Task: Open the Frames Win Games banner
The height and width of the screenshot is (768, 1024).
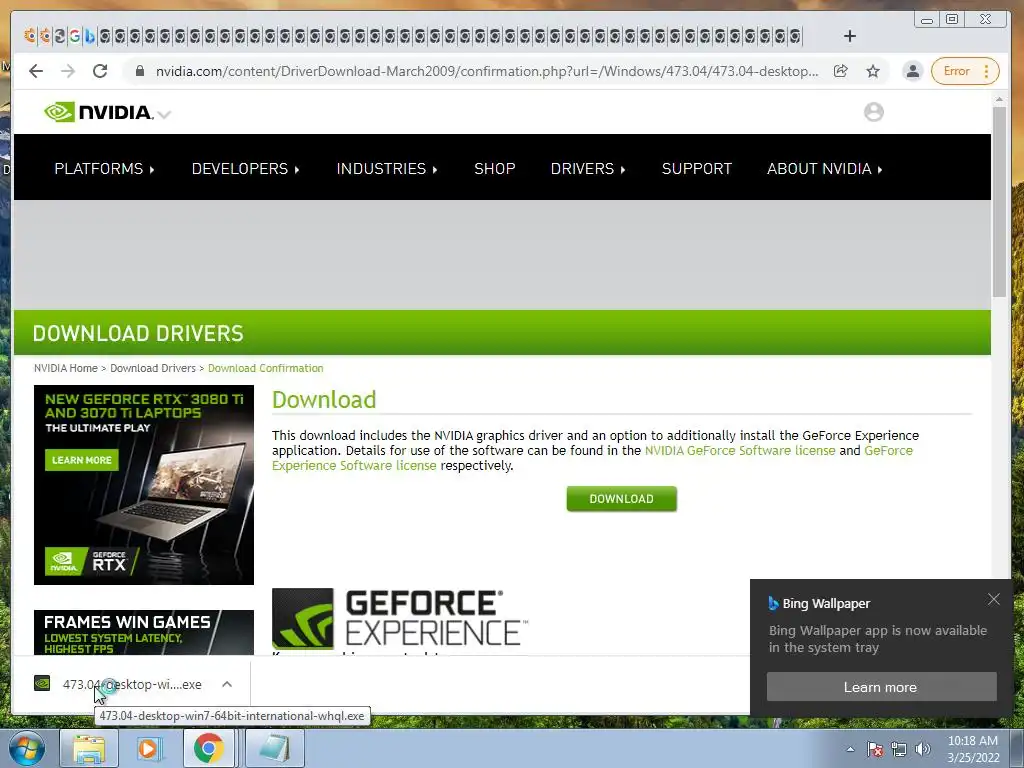Action: click(144, 632)
